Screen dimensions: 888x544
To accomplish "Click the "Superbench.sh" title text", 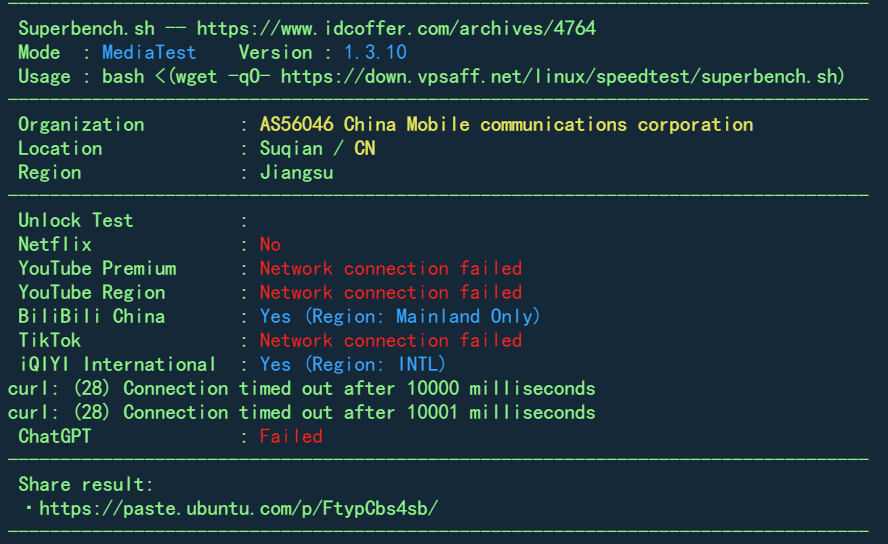I will tap(86, 28).
